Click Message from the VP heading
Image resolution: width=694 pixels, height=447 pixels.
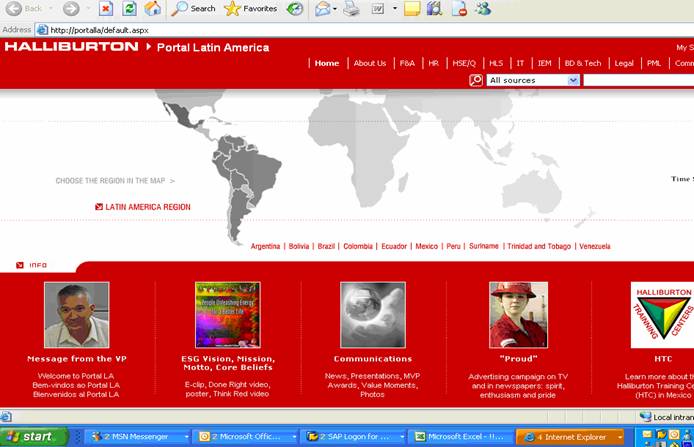click(77, 359)
